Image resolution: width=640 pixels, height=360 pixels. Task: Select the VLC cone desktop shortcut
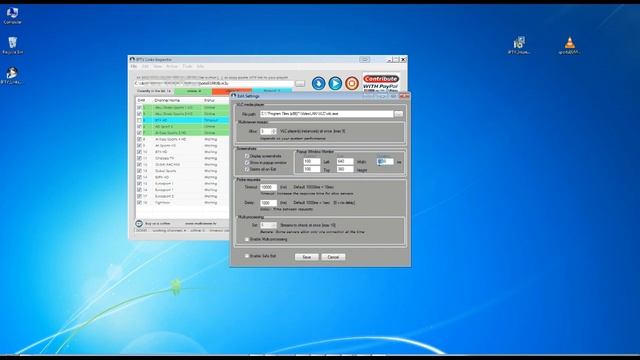[x=569, y=45]
